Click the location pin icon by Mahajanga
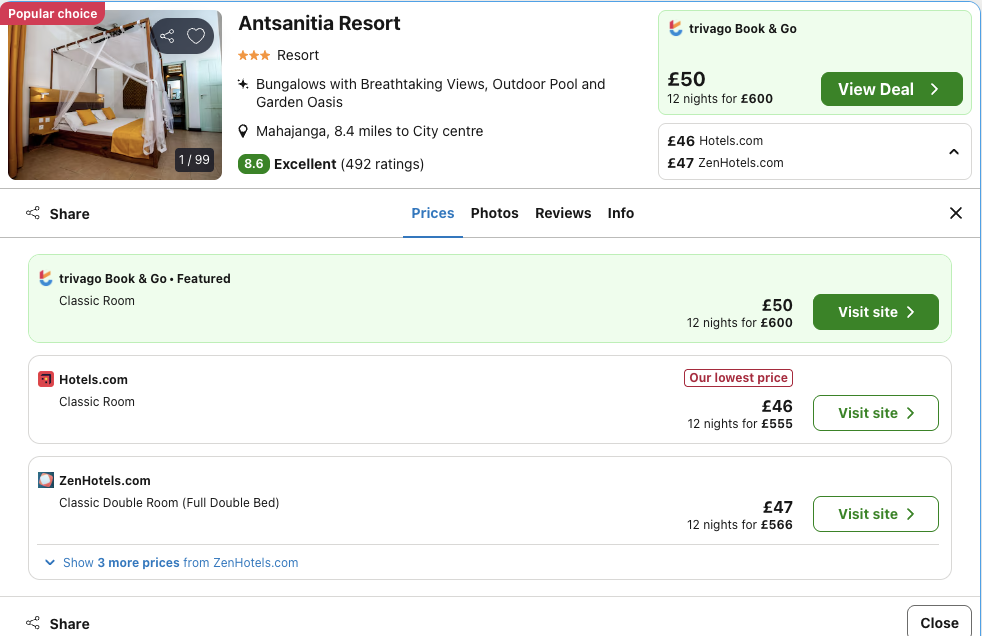 [x=243, y=132]
